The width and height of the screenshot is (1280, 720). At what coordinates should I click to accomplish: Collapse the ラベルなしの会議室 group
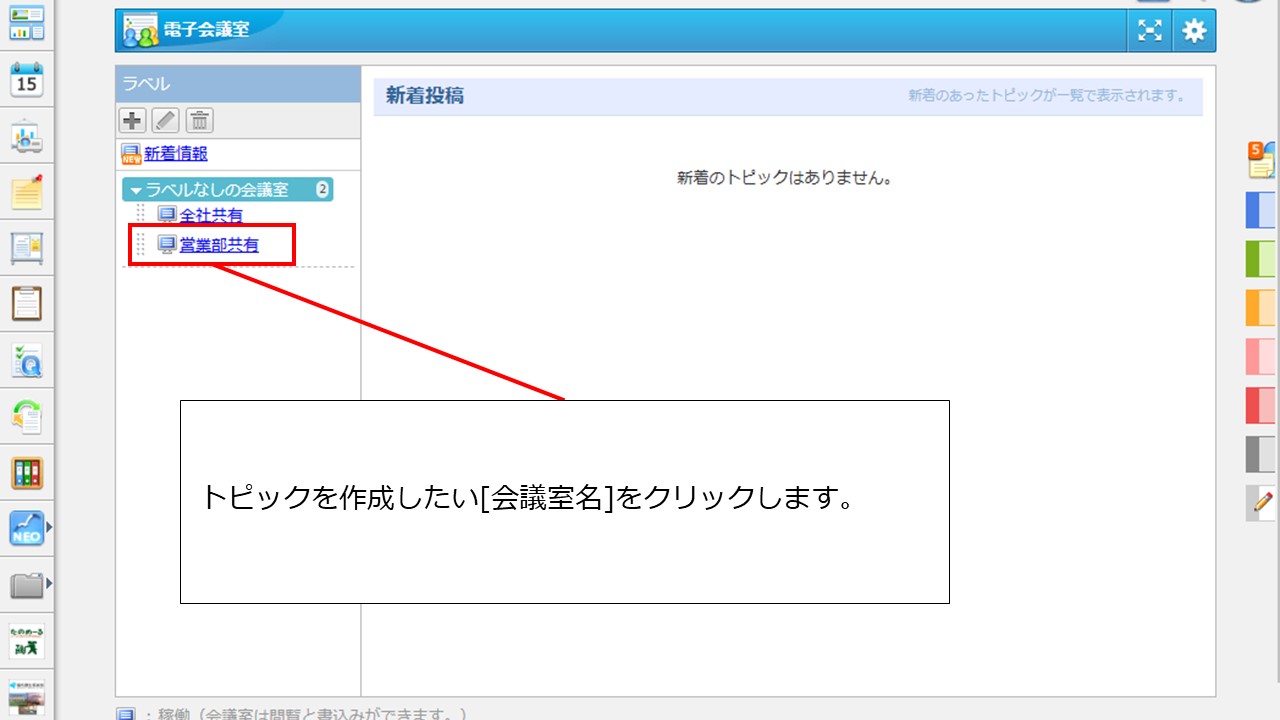tap(137, 190)
